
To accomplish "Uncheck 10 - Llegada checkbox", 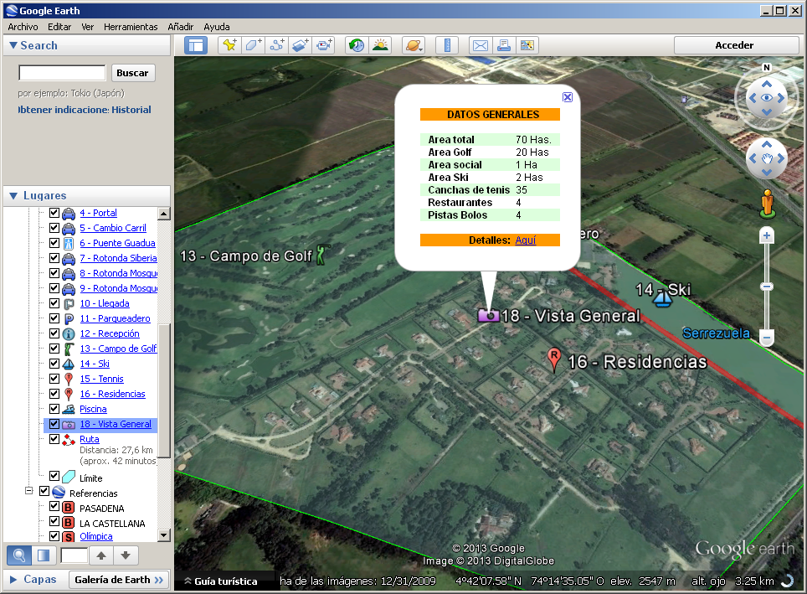I will coord(54,303).
